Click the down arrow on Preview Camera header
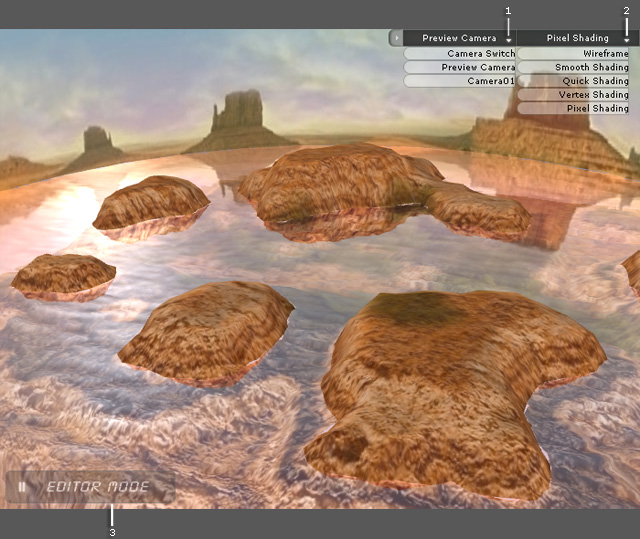 pos(509,39)
